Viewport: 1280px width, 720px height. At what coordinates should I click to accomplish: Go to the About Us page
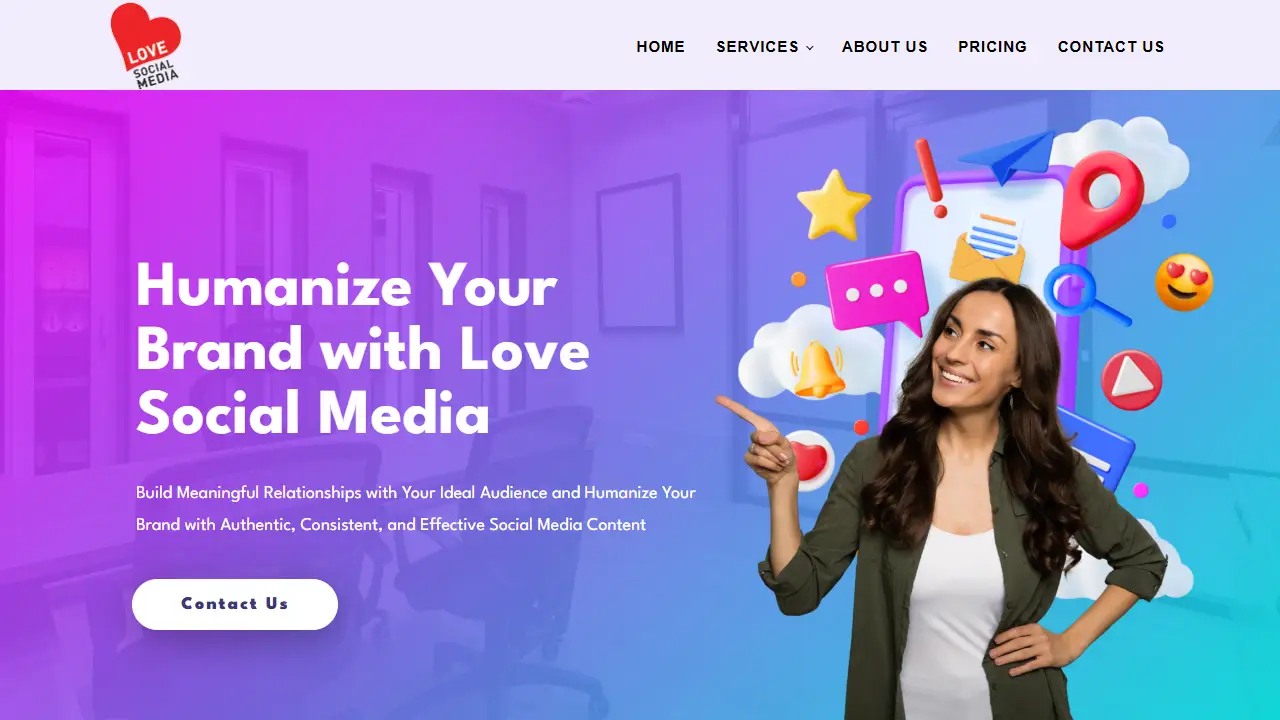[x=885, y=47]
